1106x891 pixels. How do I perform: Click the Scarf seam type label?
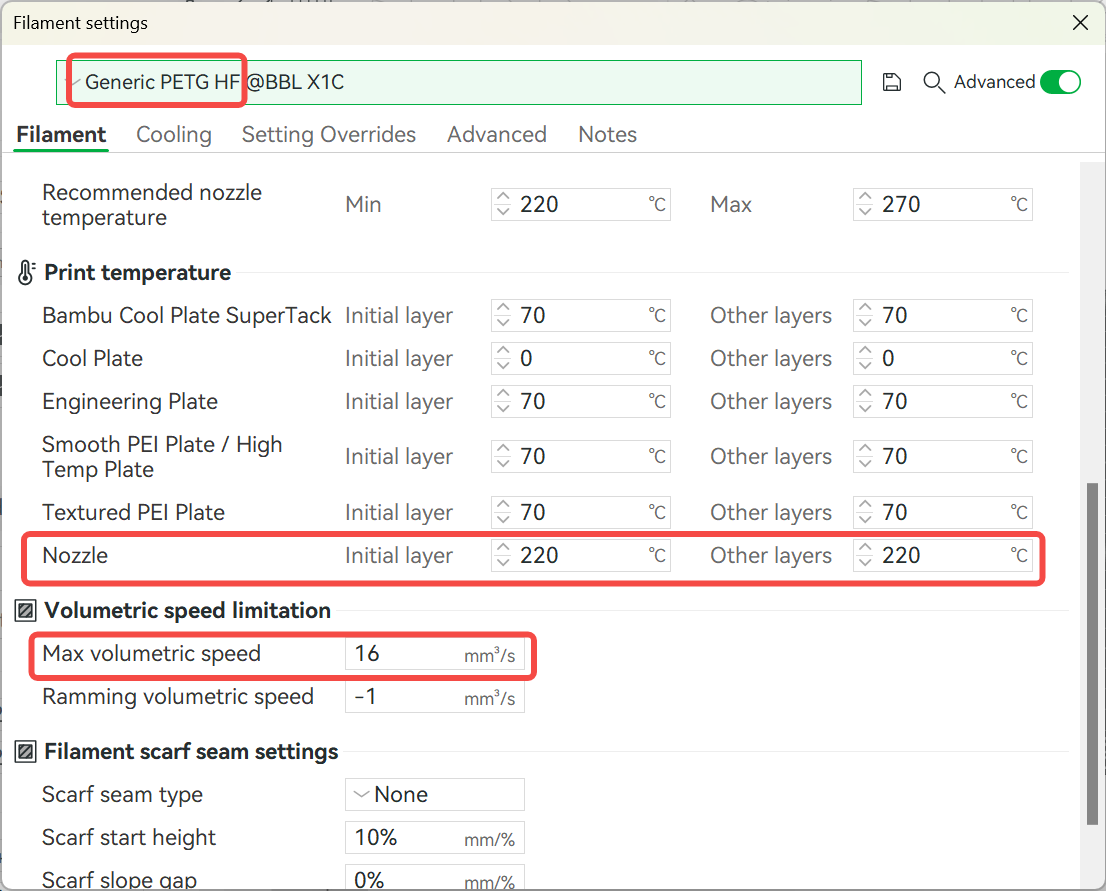pyautogui.click(x=122, y=794)
